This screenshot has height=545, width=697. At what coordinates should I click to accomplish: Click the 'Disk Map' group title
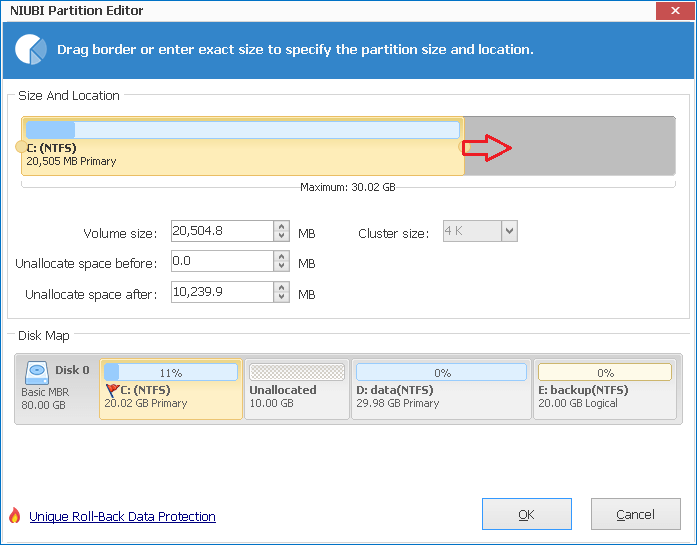44,336
